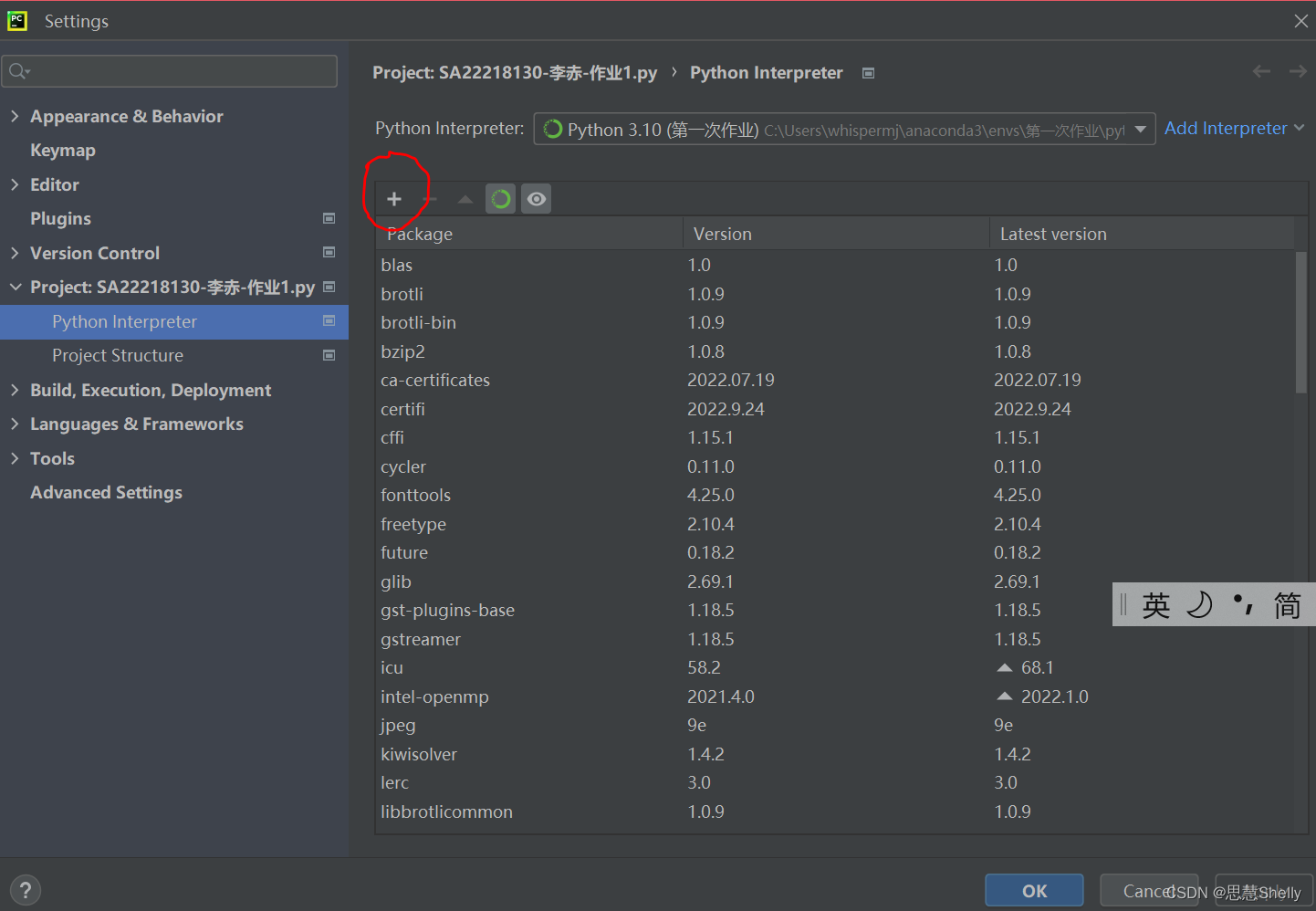
Task: Dismiss changes using the Cancel button
Action: click(x=1149, y=890)
